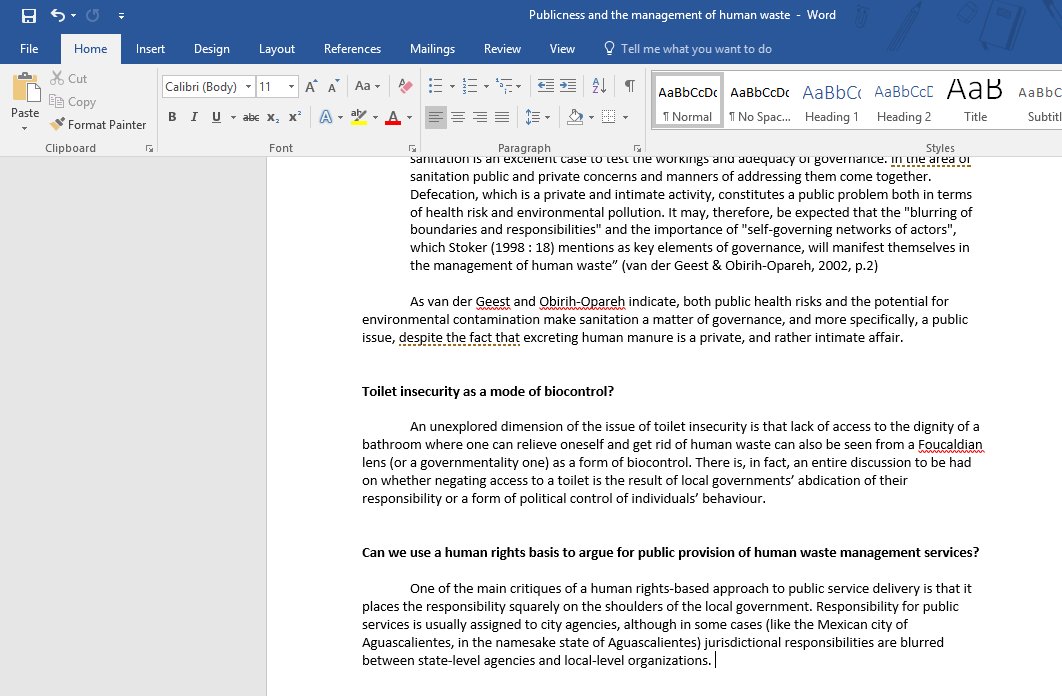Screen dimensions: 1062x696
Task: Apply numbered list
Action: point(469,86)
